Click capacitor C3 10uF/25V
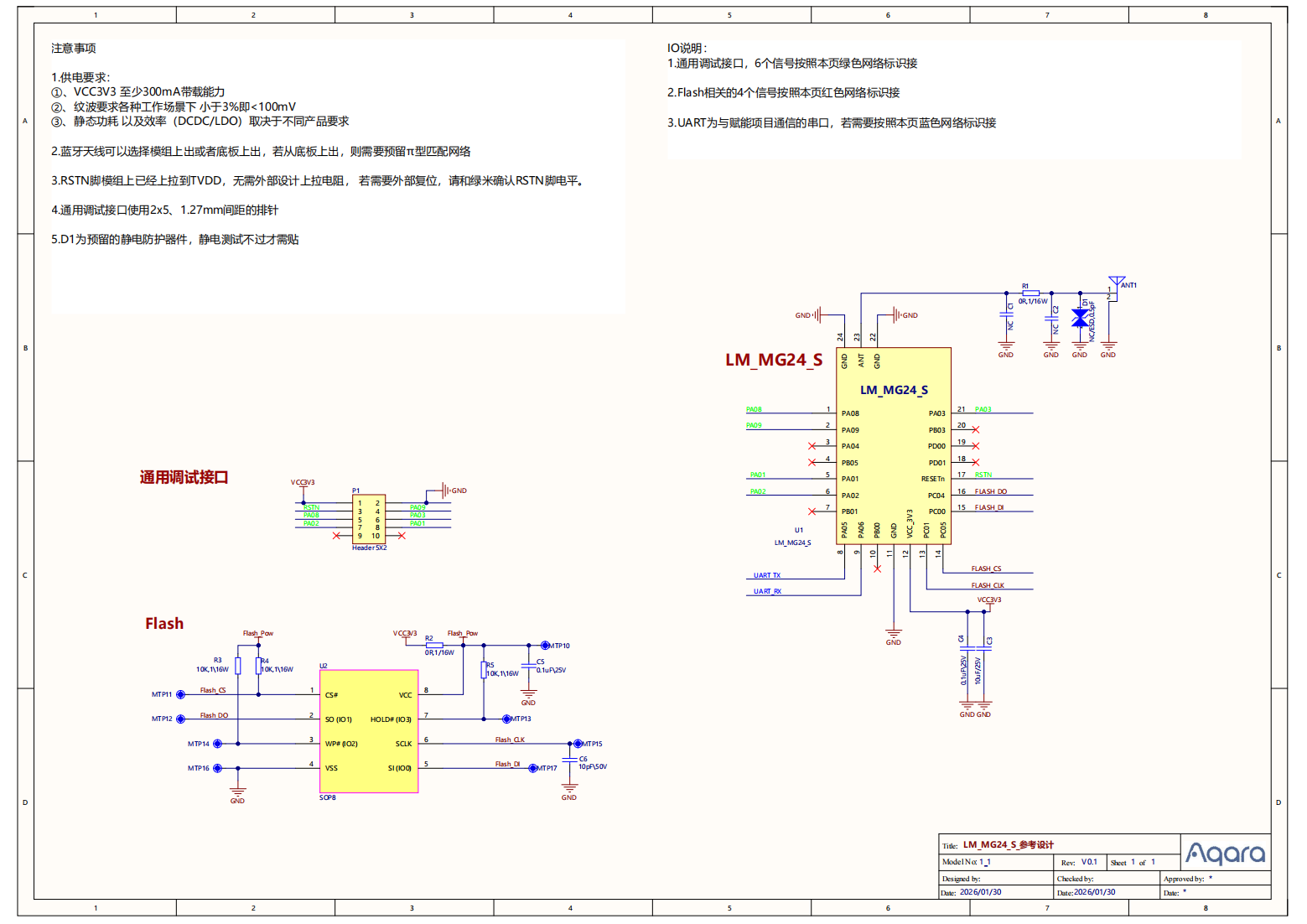Viewport: 1307px width, 924px height. pos(984,648)
